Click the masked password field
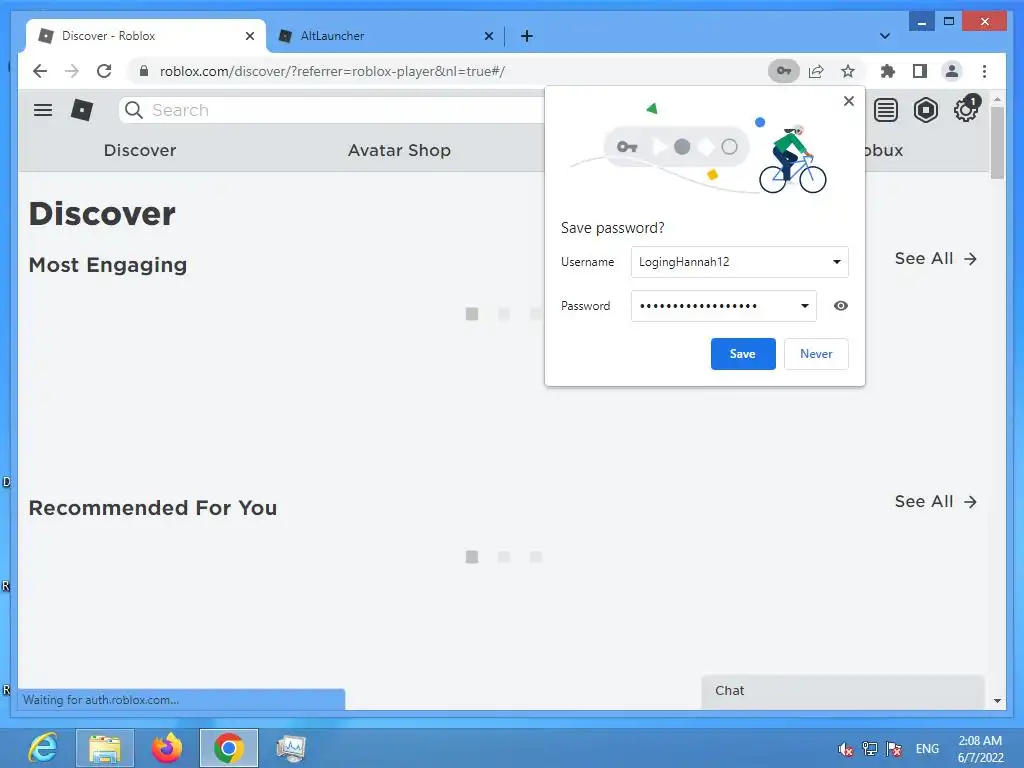Viewport: 1024px width, 768px height. [724, 306]
